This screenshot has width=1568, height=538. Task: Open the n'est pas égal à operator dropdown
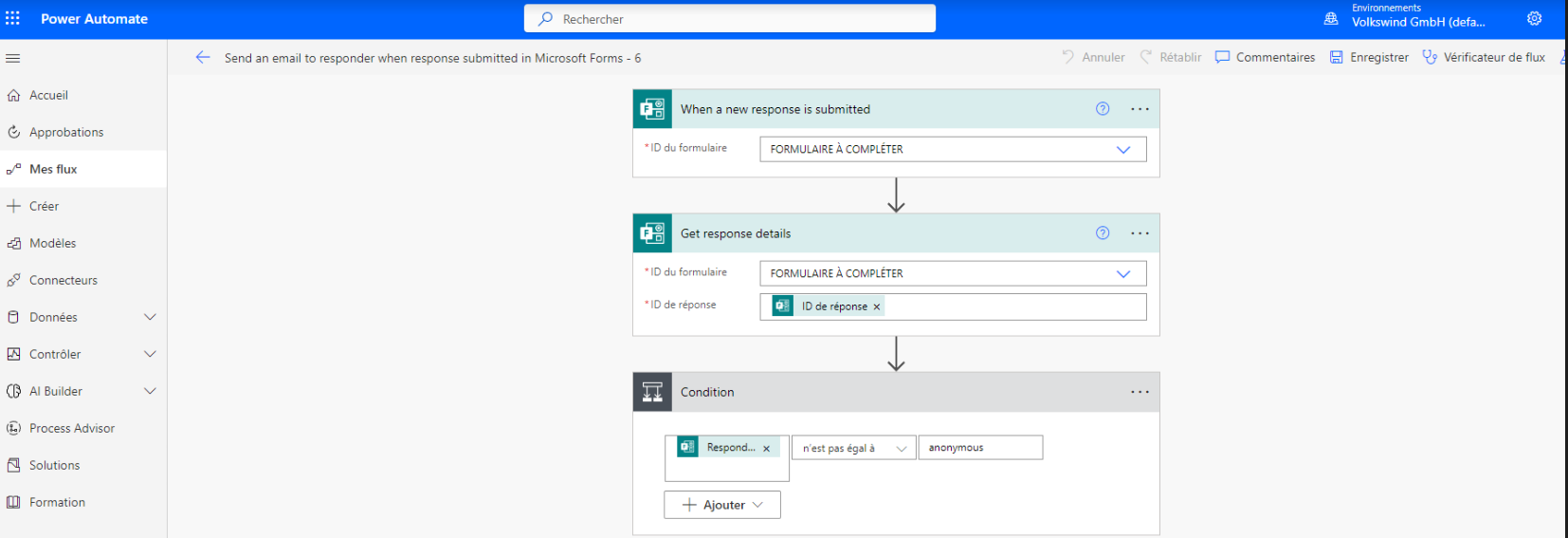click(x=854, y=448)
